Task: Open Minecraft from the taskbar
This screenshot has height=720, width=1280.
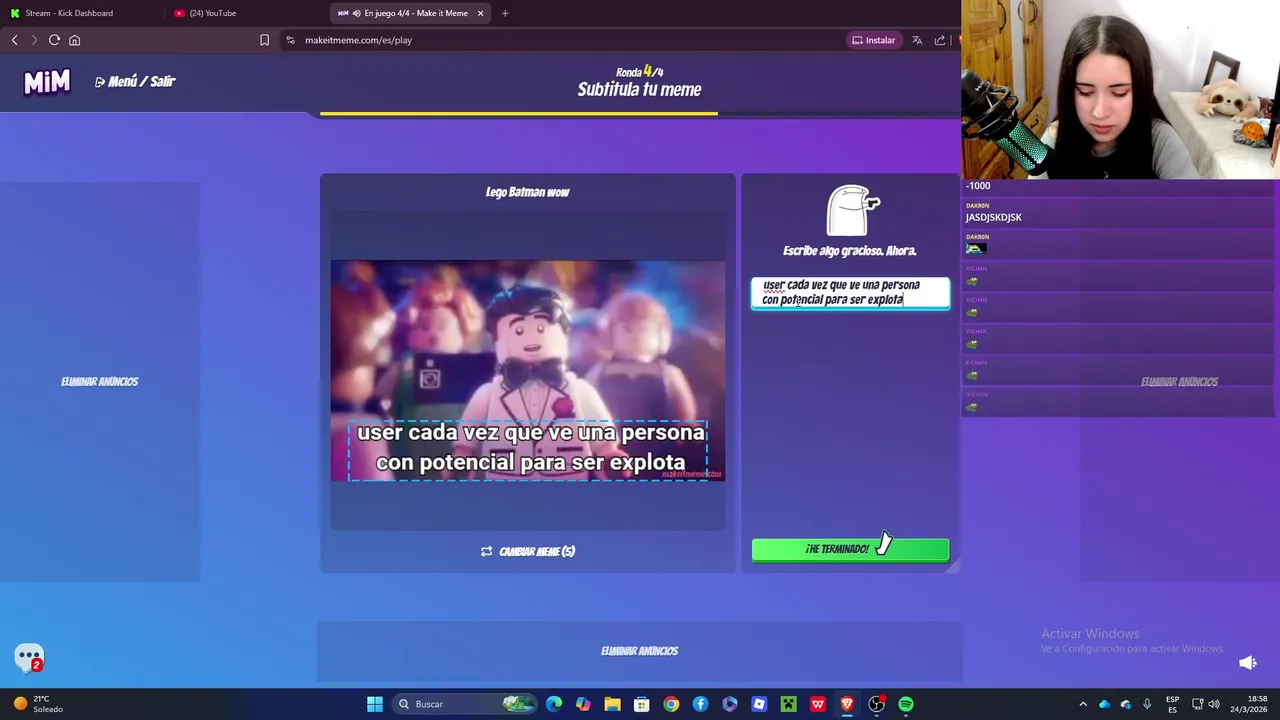Action: (788, 704)
